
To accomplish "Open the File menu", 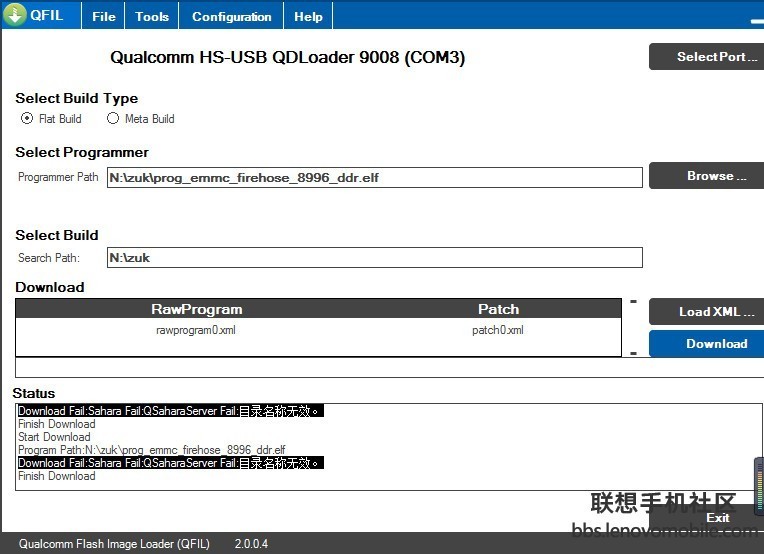I will pyautogui.click(x=103, y=16).
